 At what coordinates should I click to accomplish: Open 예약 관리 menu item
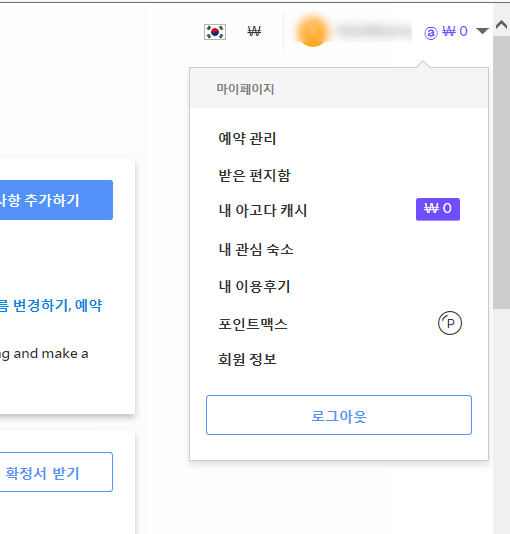247,139
